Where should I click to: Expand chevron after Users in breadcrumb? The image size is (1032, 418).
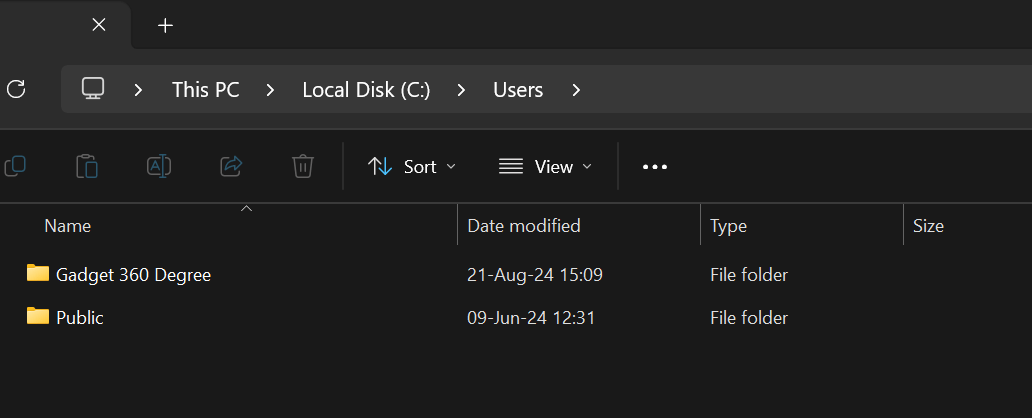coord(575,90)
